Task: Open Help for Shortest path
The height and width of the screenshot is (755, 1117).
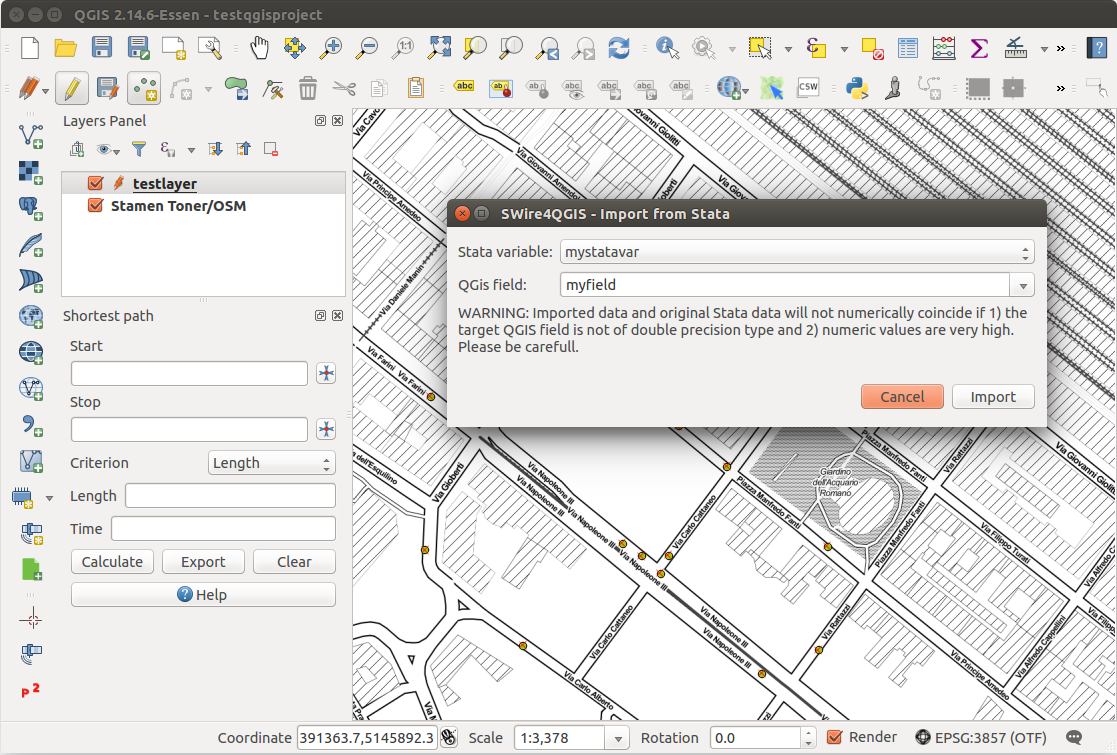Action: point(203,595)
